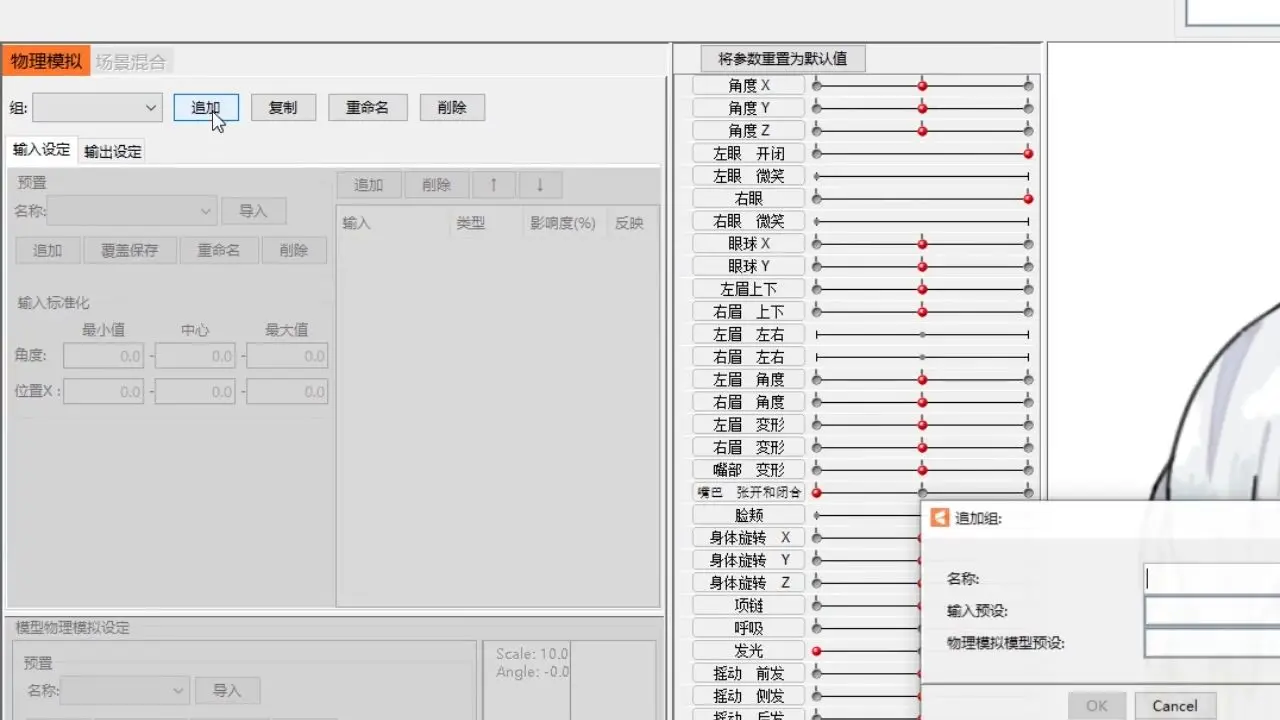Switch to the 场景混合 tab
Screen dimensions: 1280x720
pyautogui.click(x=130, y=61)
